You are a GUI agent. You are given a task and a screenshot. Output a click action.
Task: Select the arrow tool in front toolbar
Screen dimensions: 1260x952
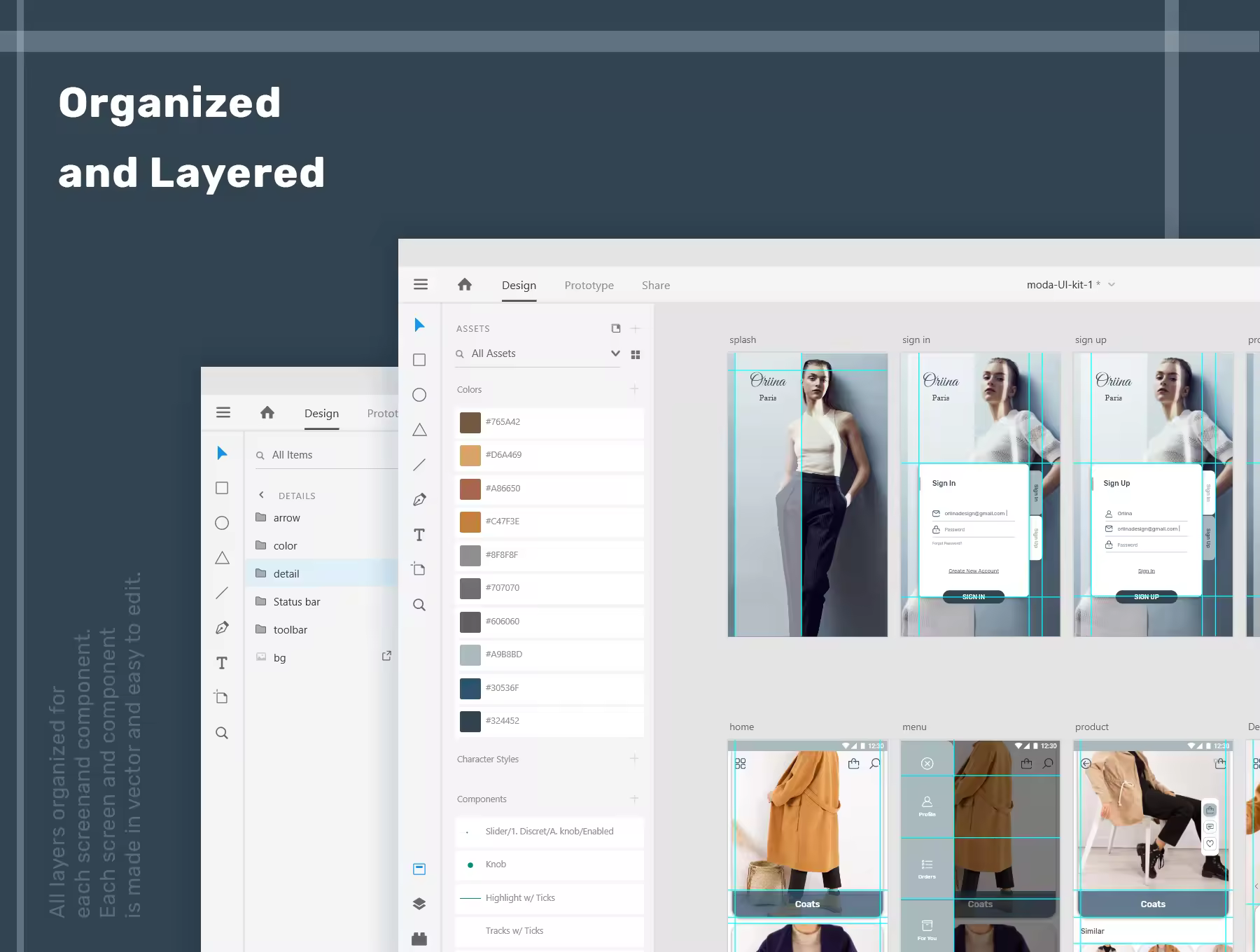(x=419, y=325)
